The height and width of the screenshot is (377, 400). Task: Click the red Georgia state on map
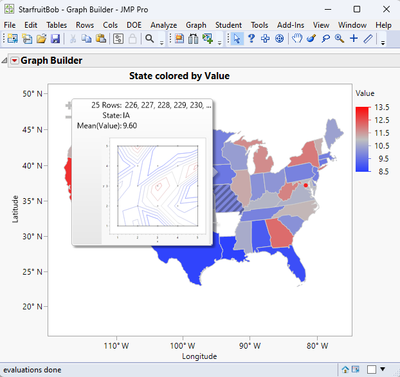280,233
